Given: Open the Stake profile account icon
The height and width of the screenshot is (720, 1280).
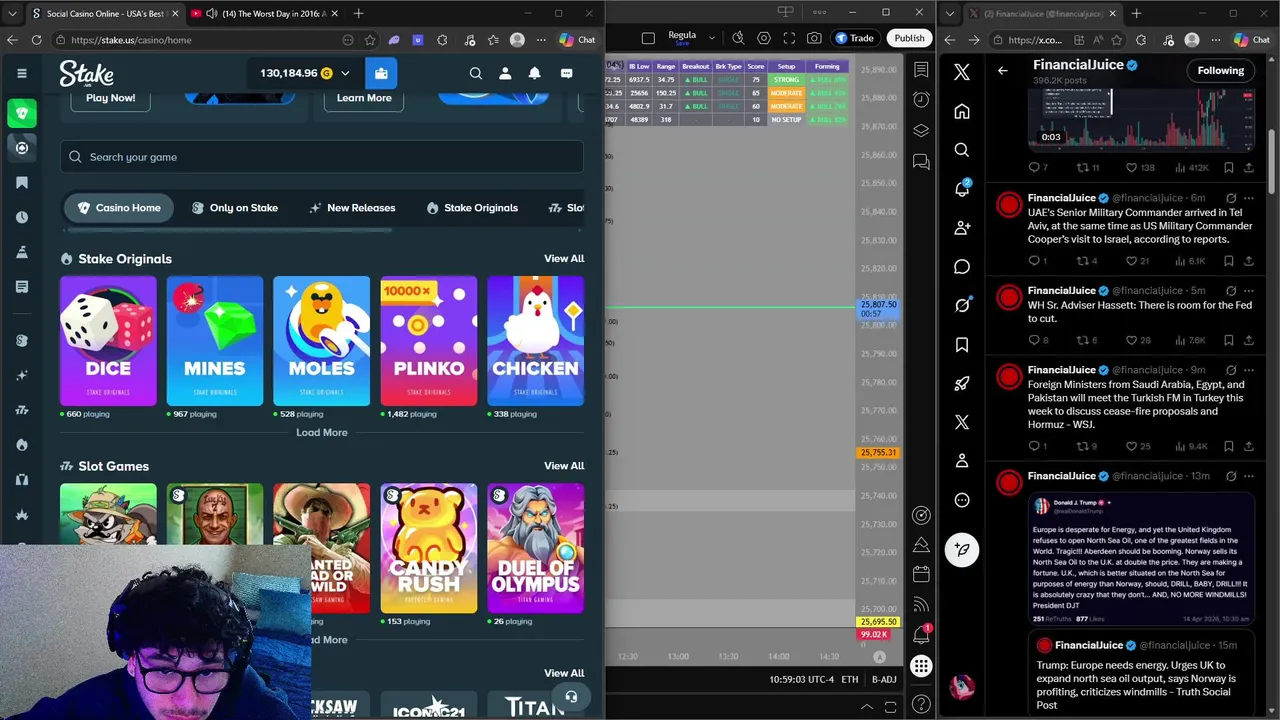Looking at the screenshot, I should click(x=505, y=73).
